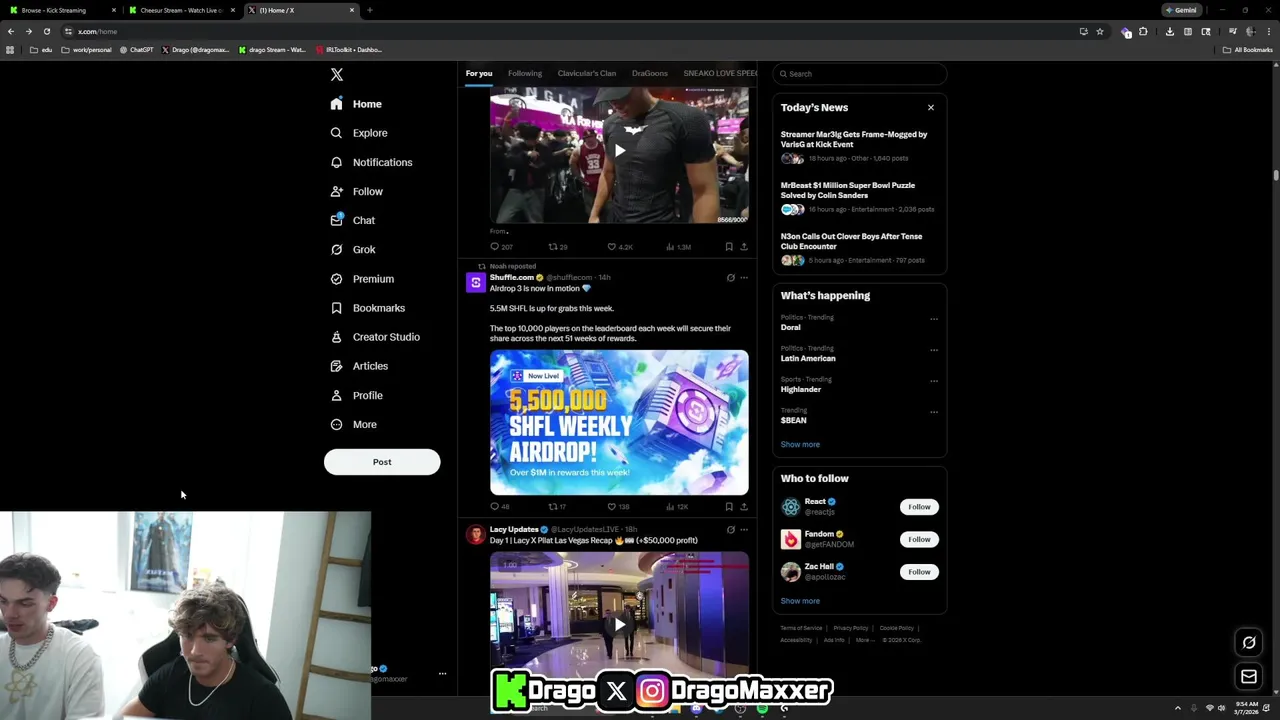The width and height of the screenshot is (1280, 720).
Task: Open the Explore search icon
Action: (336, 133)
